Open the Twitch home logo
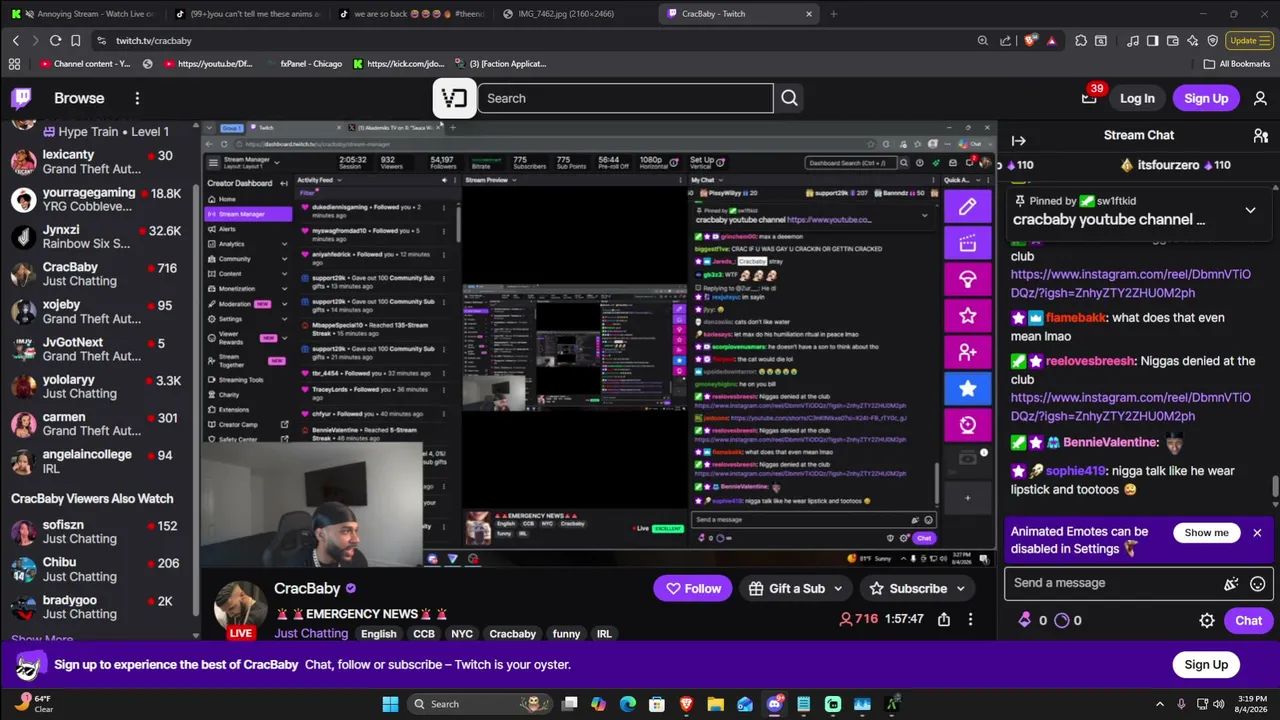 21,98
